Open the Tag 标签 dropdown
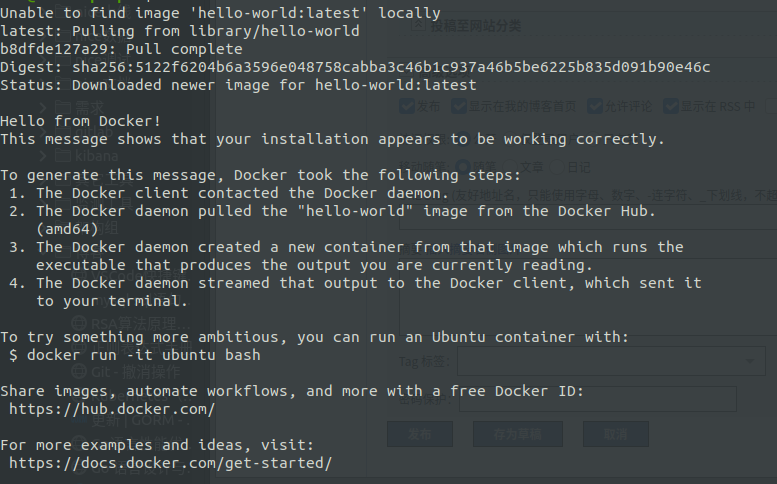Image resolution: width=777 pixels, height=484 pixels. click(612, 361)
